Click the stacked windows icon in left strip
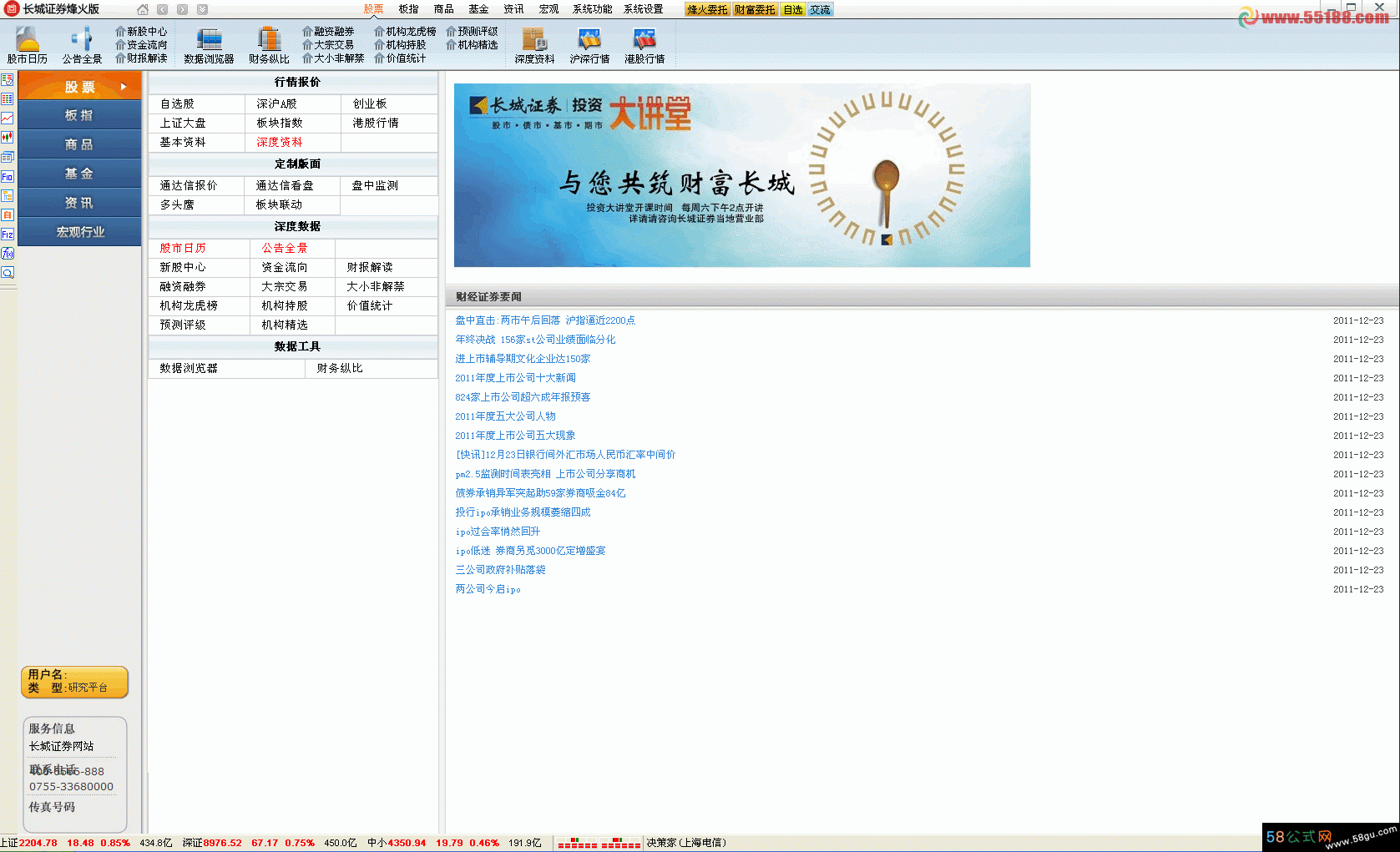 pos(8,157)
